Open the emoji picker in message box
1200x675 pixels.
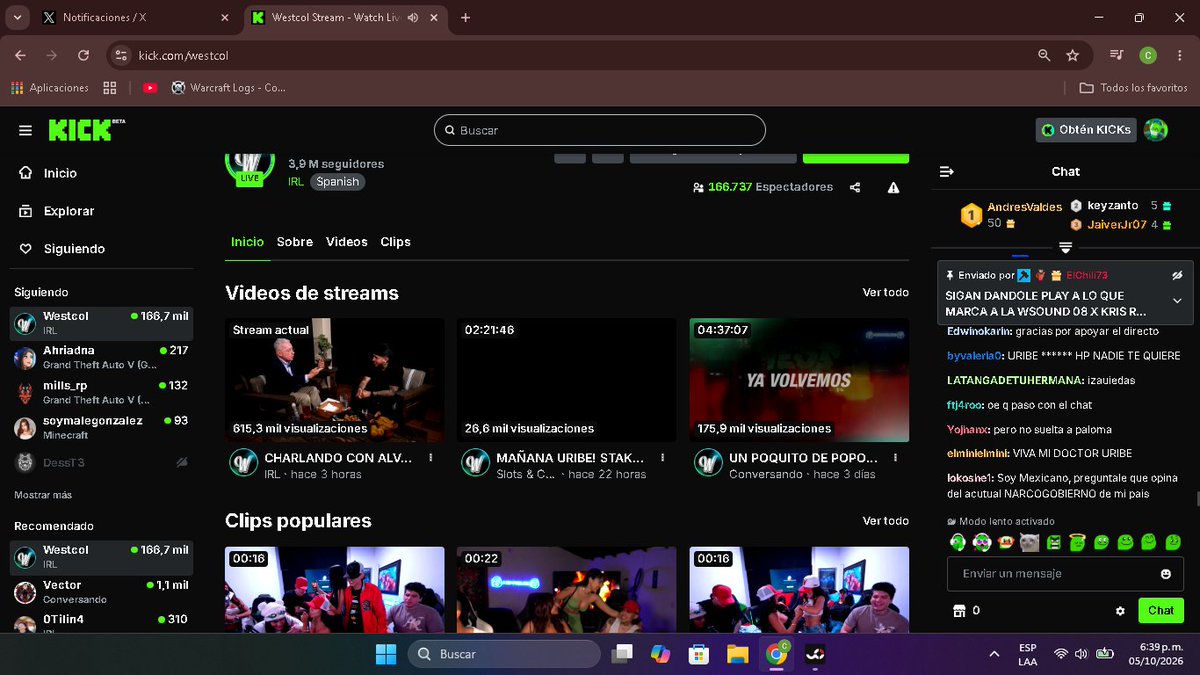(1166, 574)
